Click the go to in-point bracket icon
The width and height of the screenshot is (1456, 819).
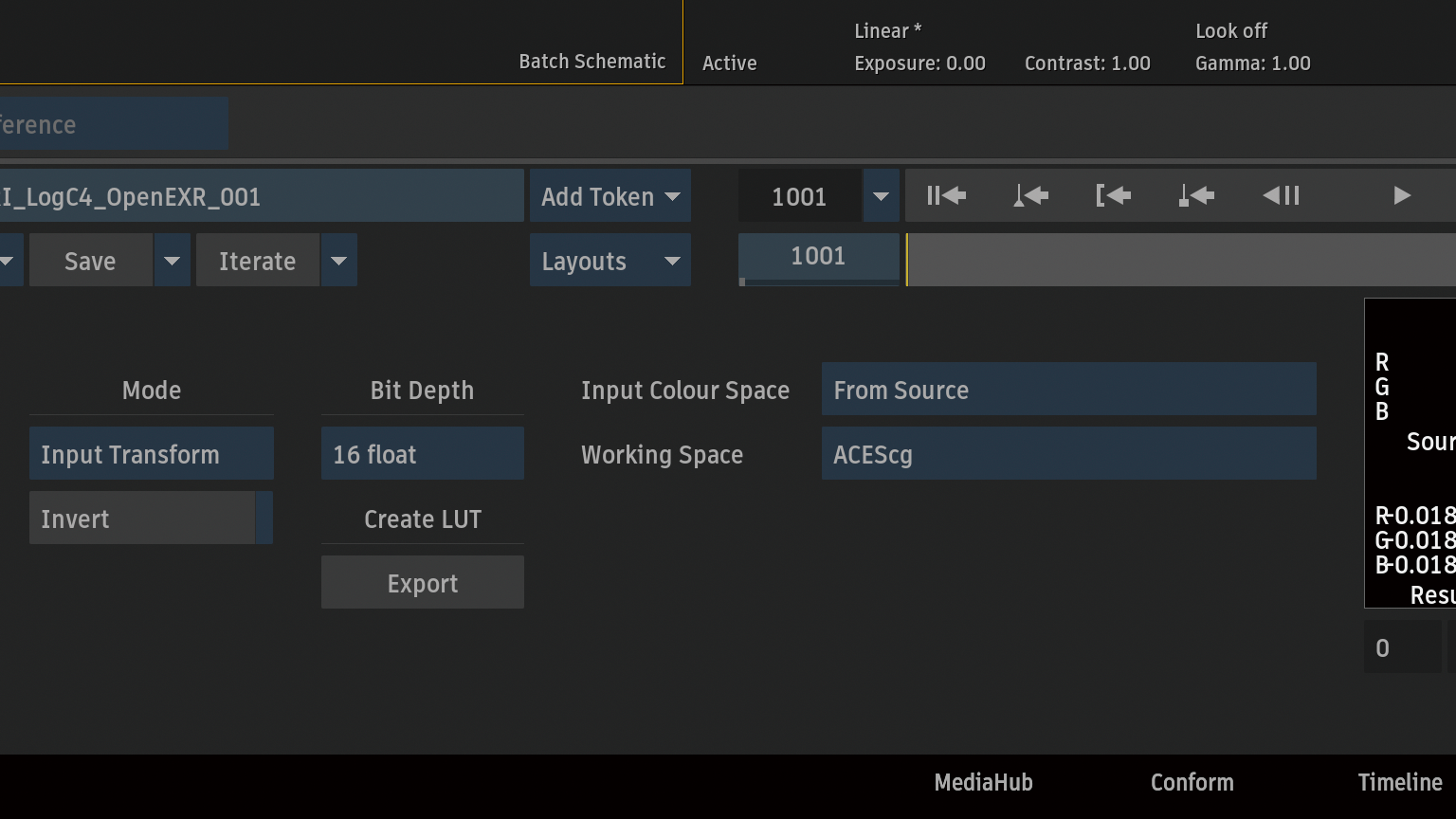1113,196
